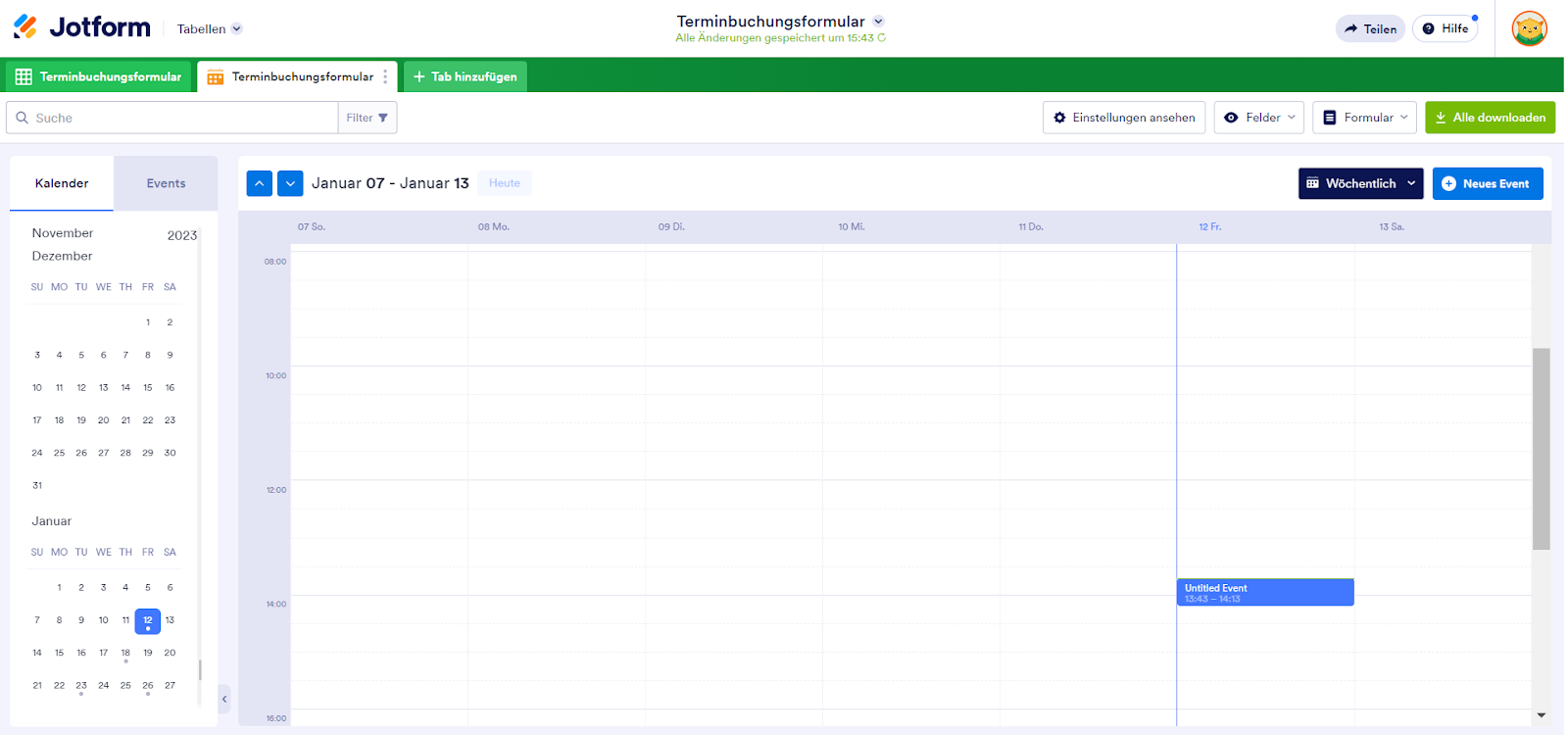Screen dimensions: 1568x735
Task: Click the Januar month label in sidebar
Action: 52,521
